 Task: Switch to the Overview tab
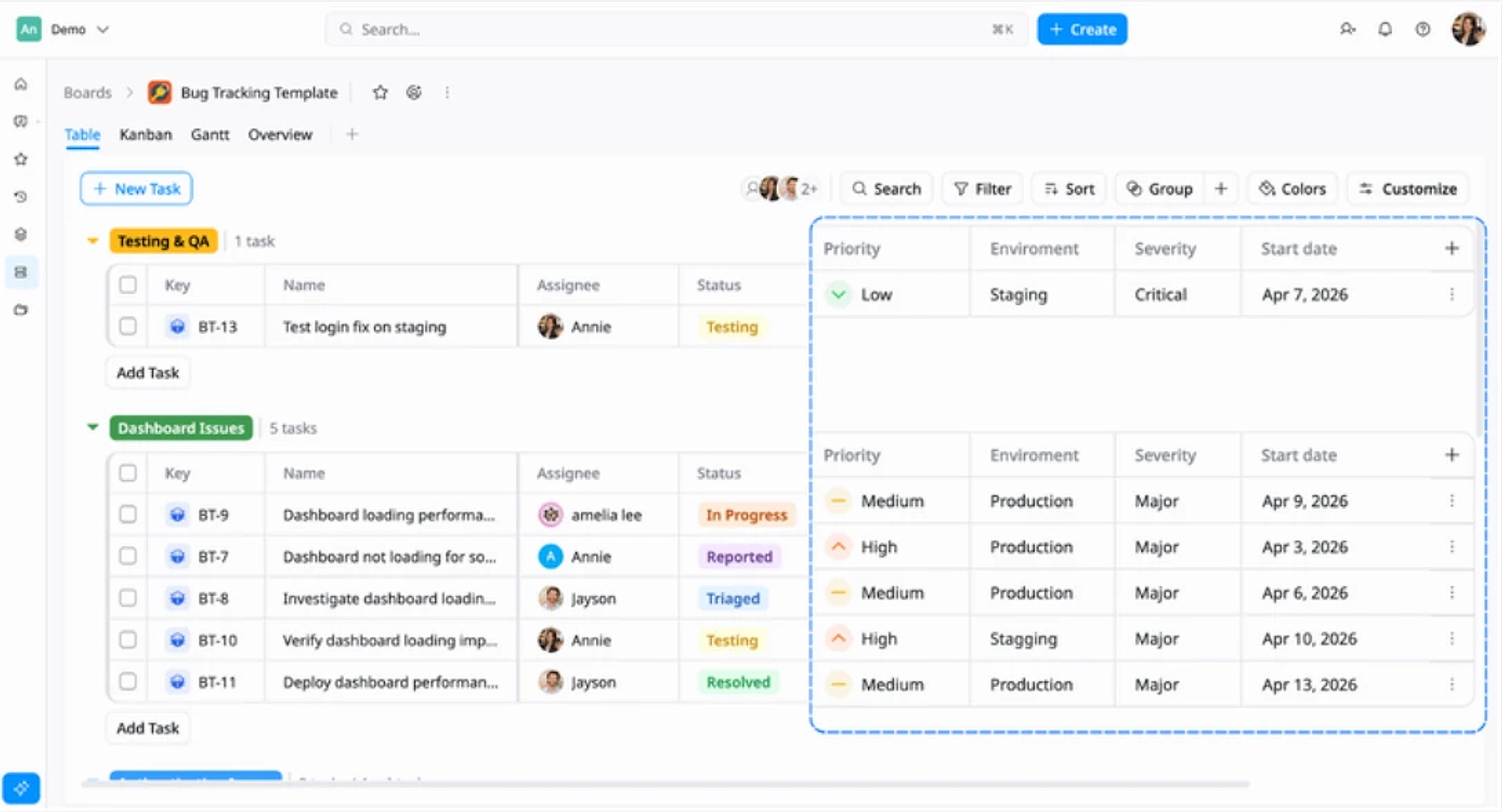pyautogui.click(x=280, y=134)
